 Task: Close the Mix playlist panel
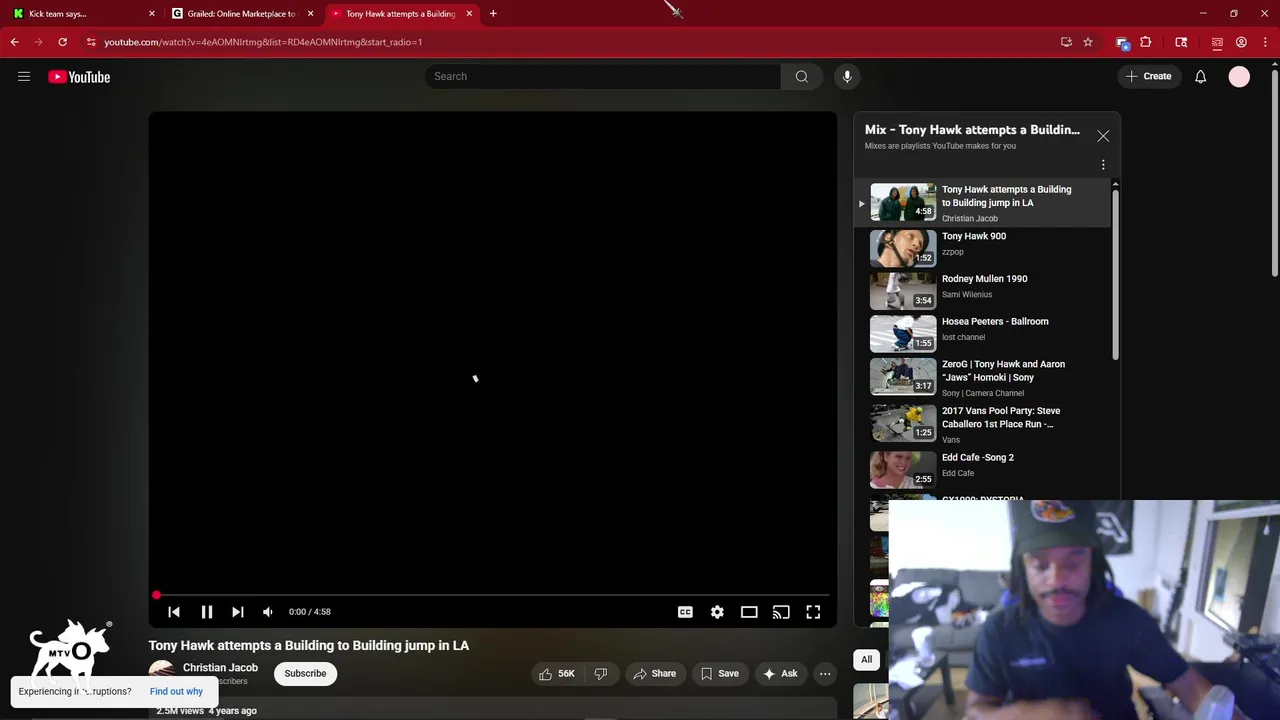click(1103, 136)
